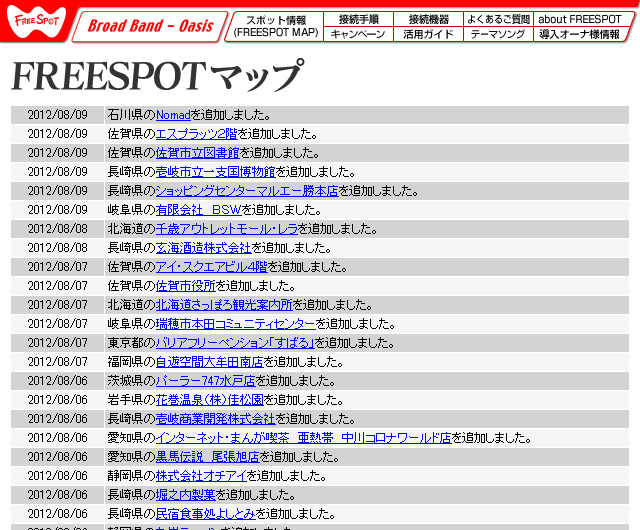Click 石川県の text in the Nomad row

pyautogui.click(x=132, y=115)
